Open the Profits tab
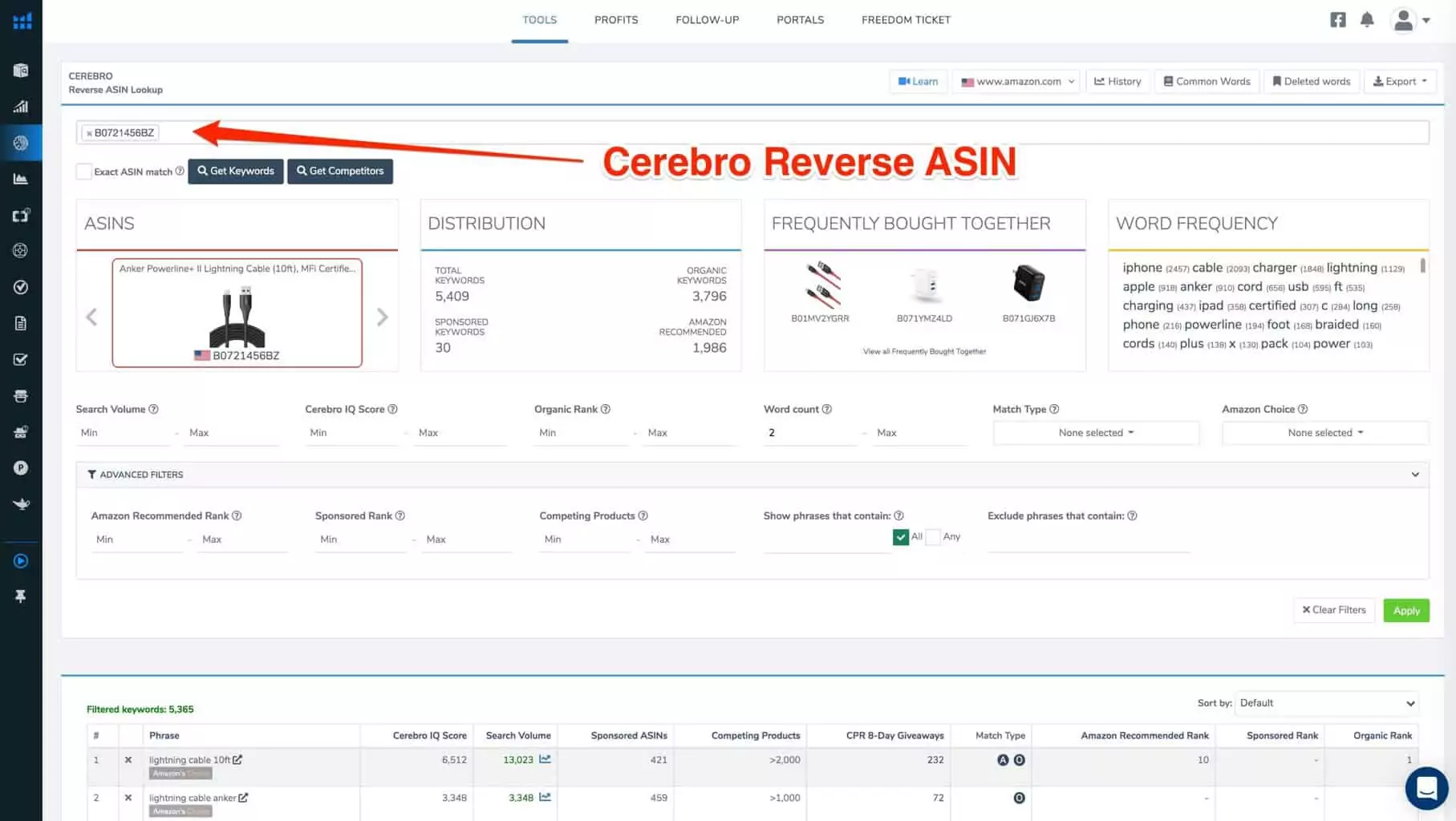This screenshot has width=1456, height=821. tap(616, 20)
